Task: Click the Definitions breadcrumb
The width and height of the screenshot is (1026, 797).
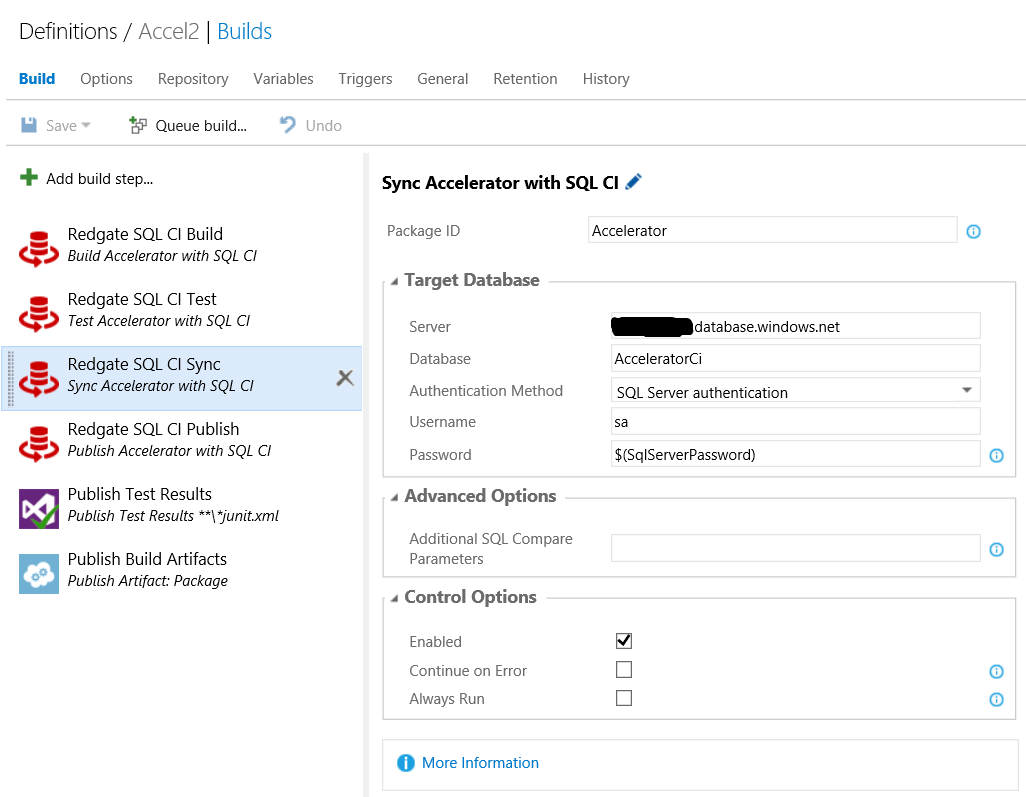Action: 68,31
